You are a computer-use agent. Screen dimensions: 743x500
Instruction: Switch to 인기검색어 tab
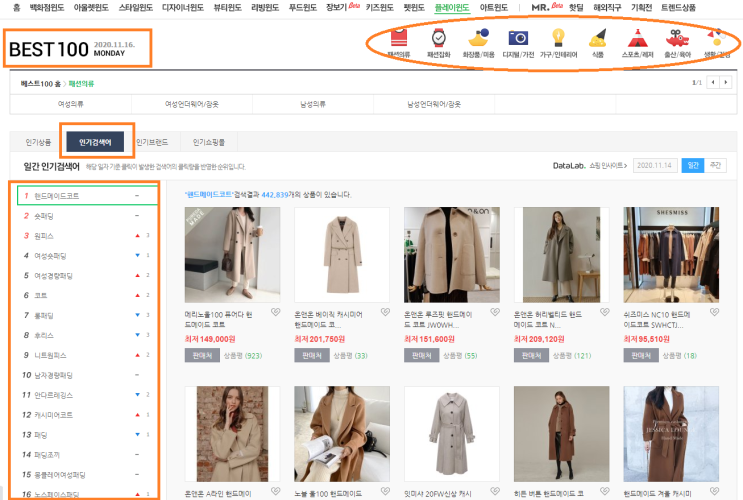[x=95, y=142]
